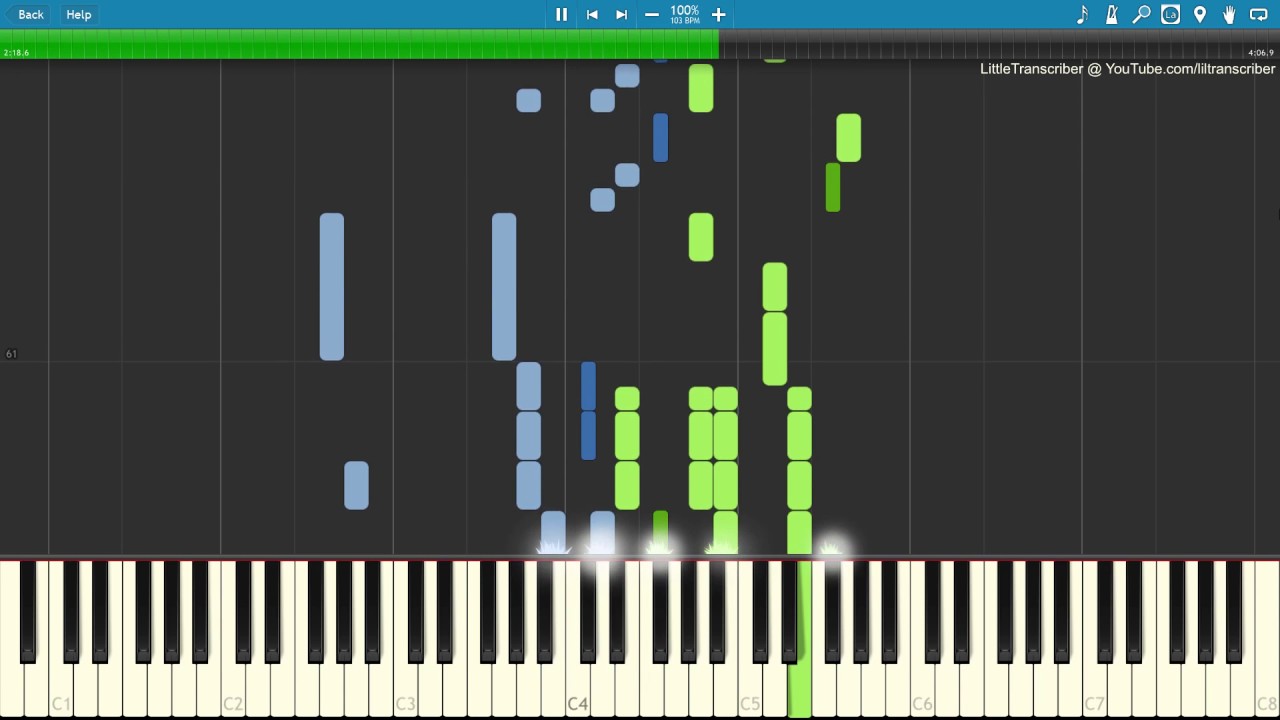Click the highlighted green pressed piano key
This screenshot has height=720, width=1280.
pyautogui.click(x=799, y=690)
